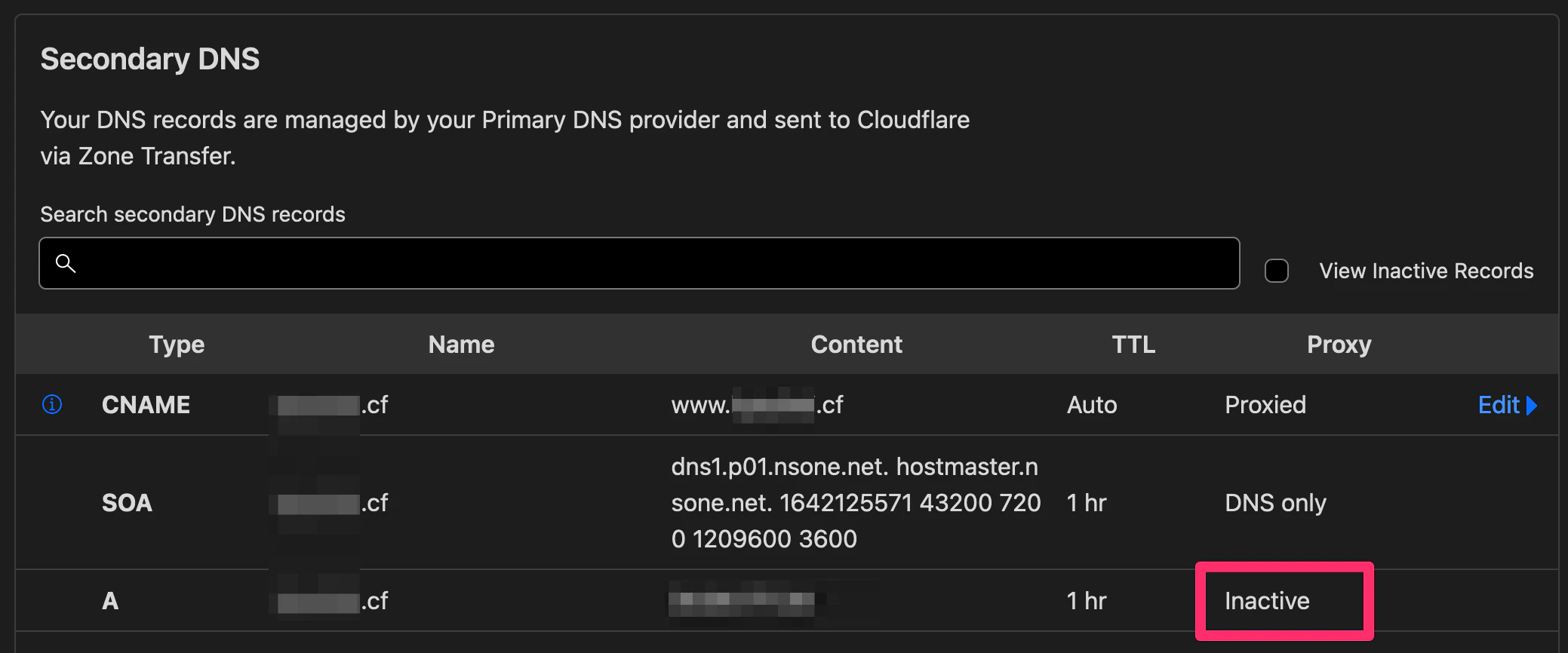1568x653 pixels.
Task: Select the A record type cell
Action: [110, 601]
